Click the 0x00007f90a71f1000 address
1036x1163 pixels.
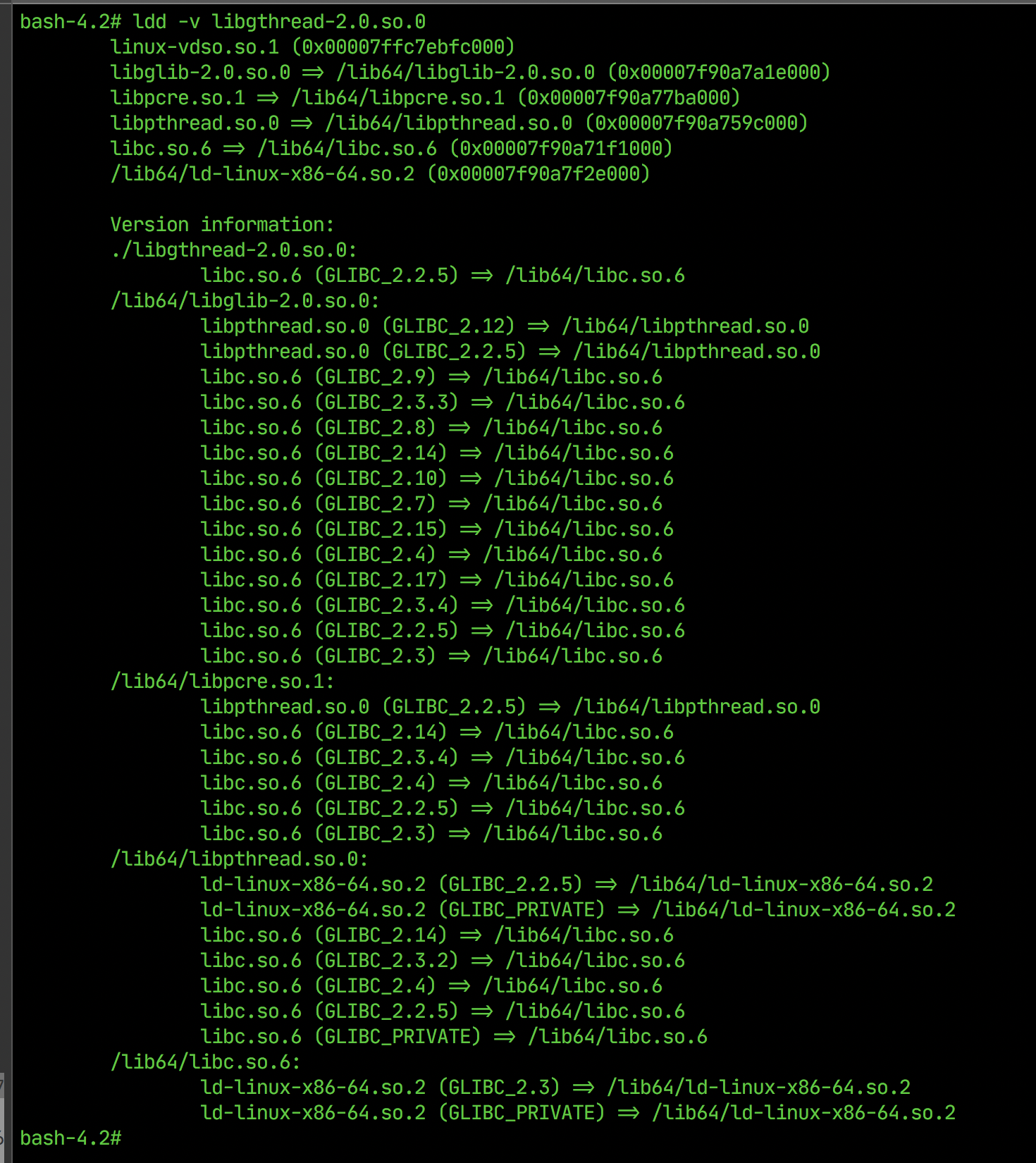561,149
